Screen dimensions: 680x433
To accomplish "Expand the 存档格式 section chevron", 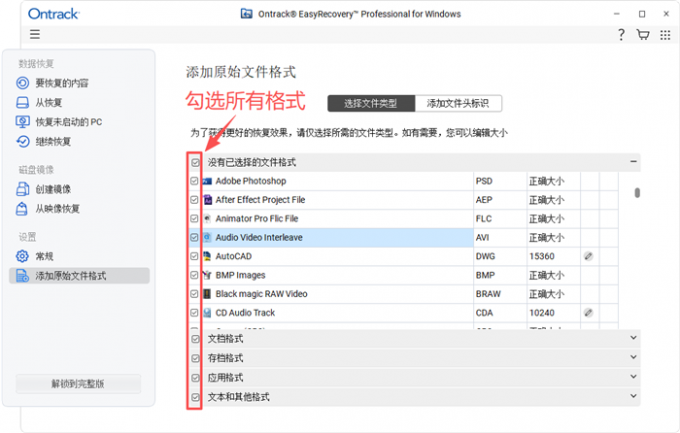I will [633, 357].
